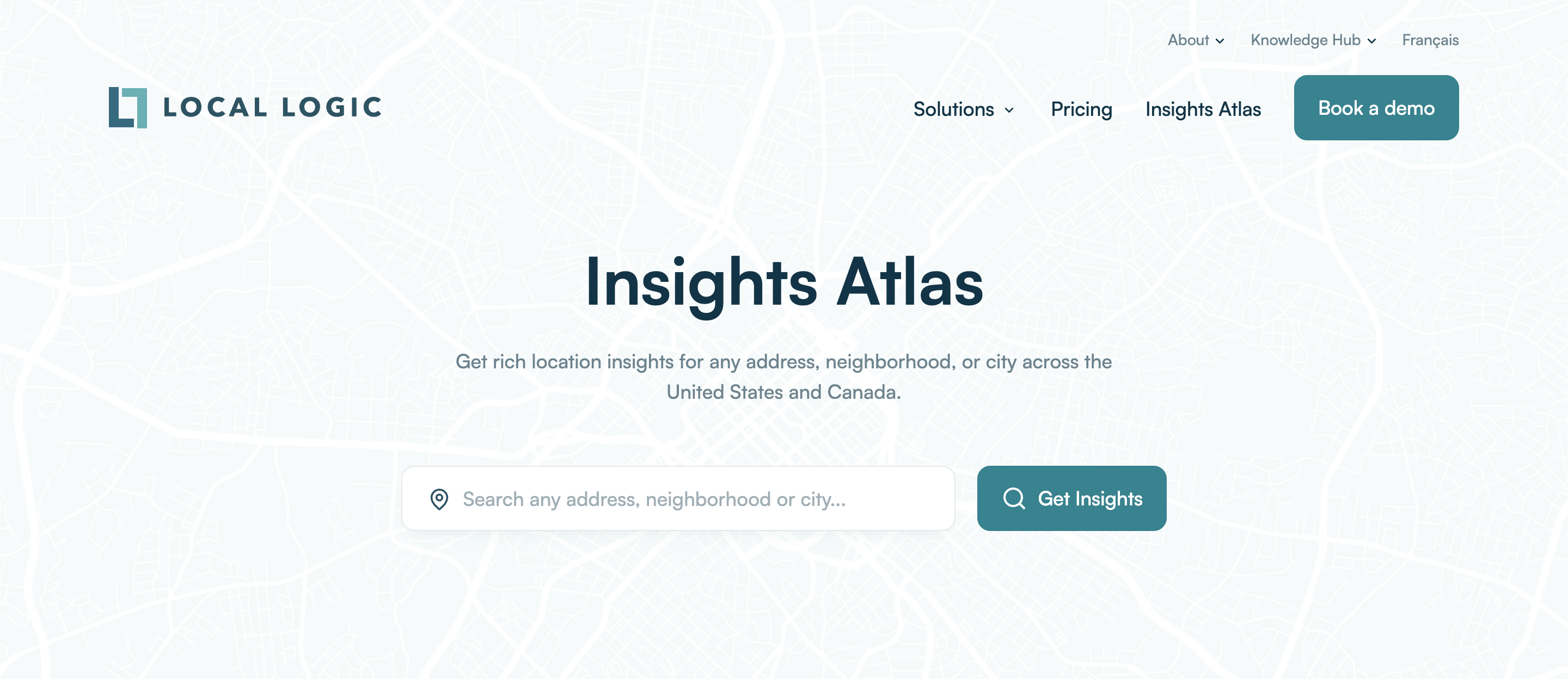Image resolution: width=1568 pixels, height=679 pixels.
Task: Select the Insights Atlas navigation item
Action: (x=1203, y=108)
